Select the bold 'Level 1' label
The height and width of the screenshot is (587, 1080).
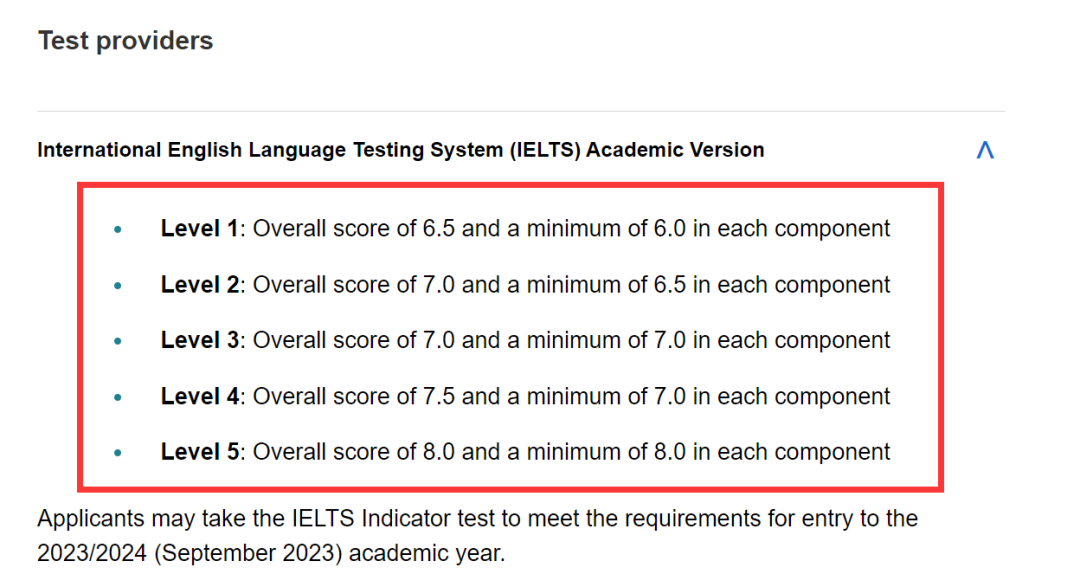point(199,228)
